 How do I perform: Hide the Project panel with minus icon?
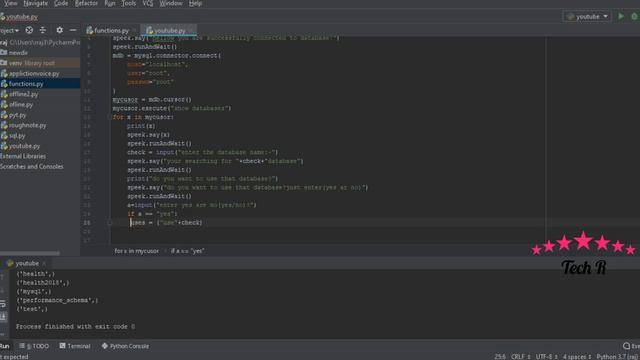point(73,30)
